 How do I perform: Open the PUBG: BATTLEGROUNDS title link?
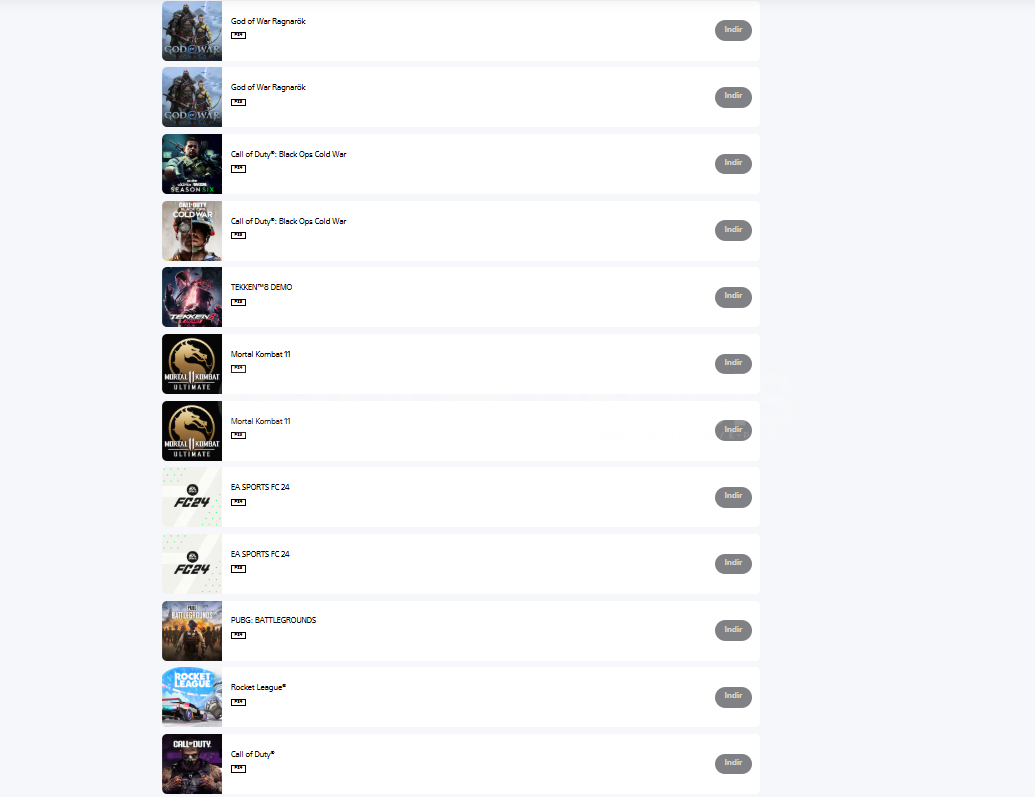coord(273,620)
